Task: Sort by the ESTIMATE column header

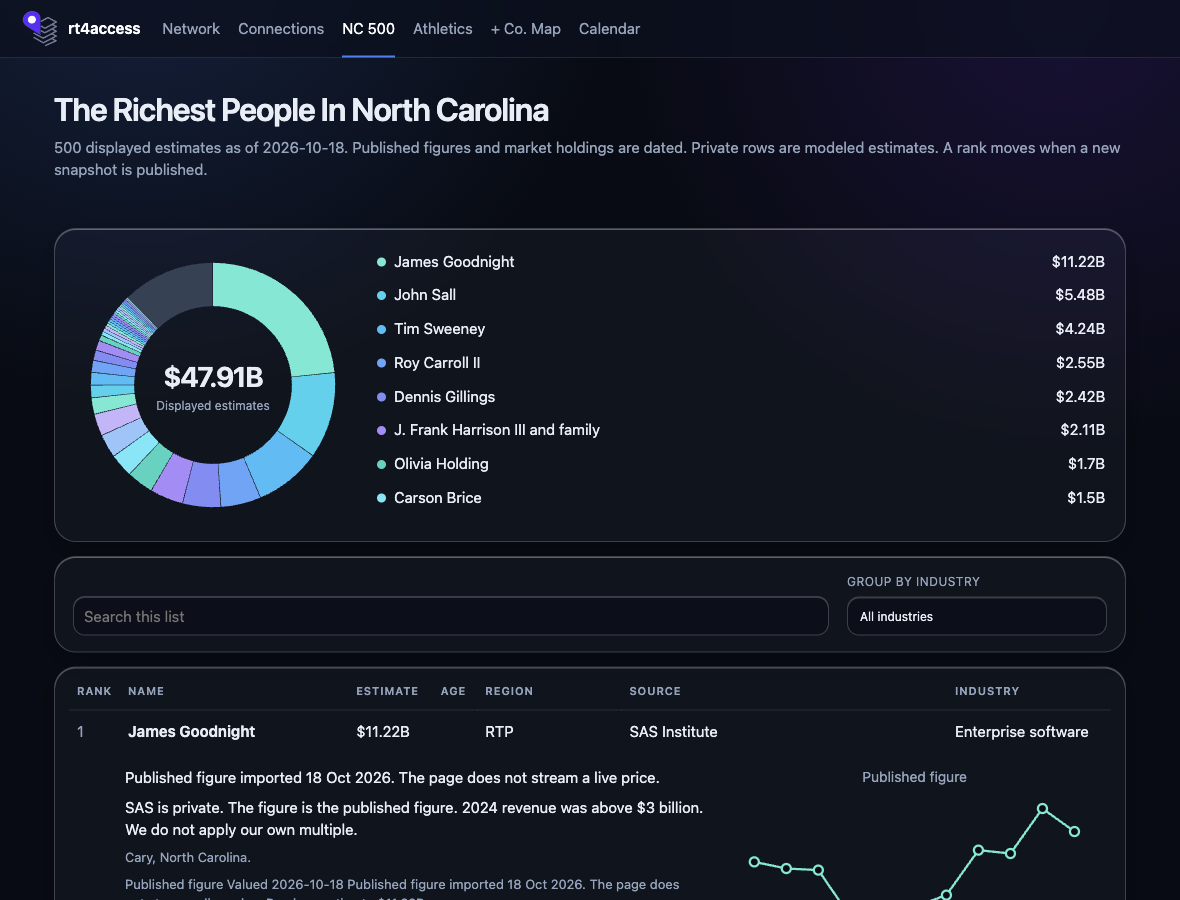Action: click(x=387, y=691)
